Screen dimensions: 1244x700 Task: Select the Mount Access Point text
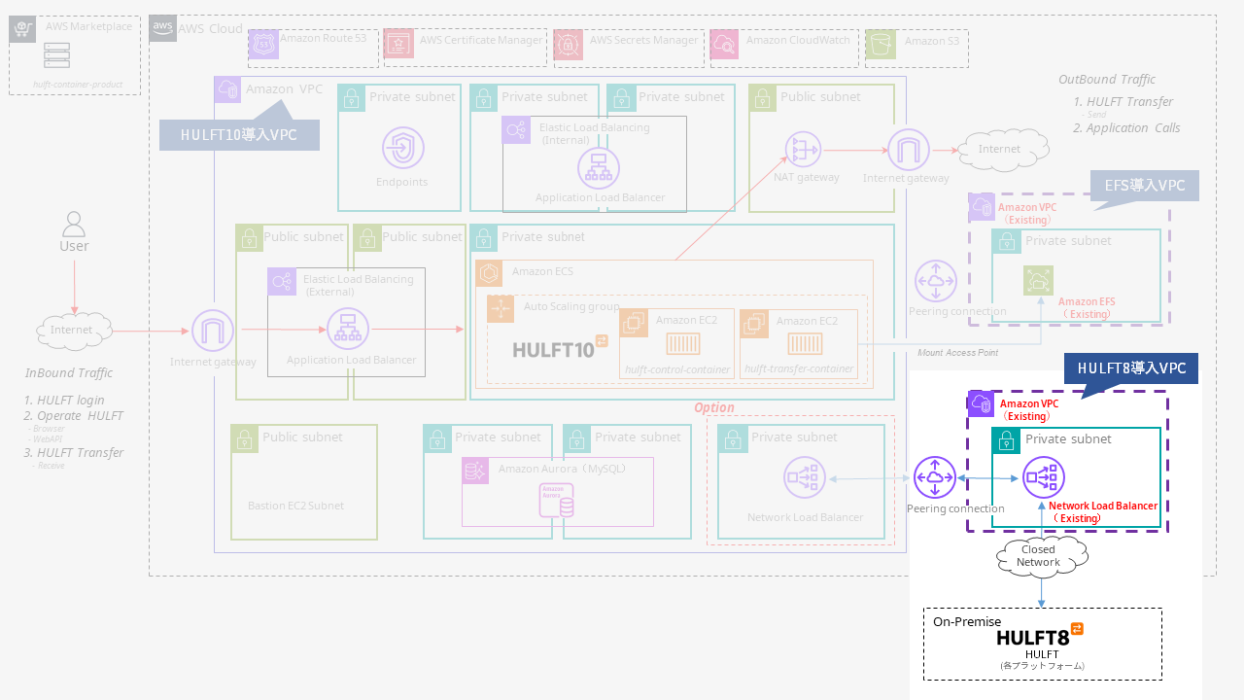958,353
